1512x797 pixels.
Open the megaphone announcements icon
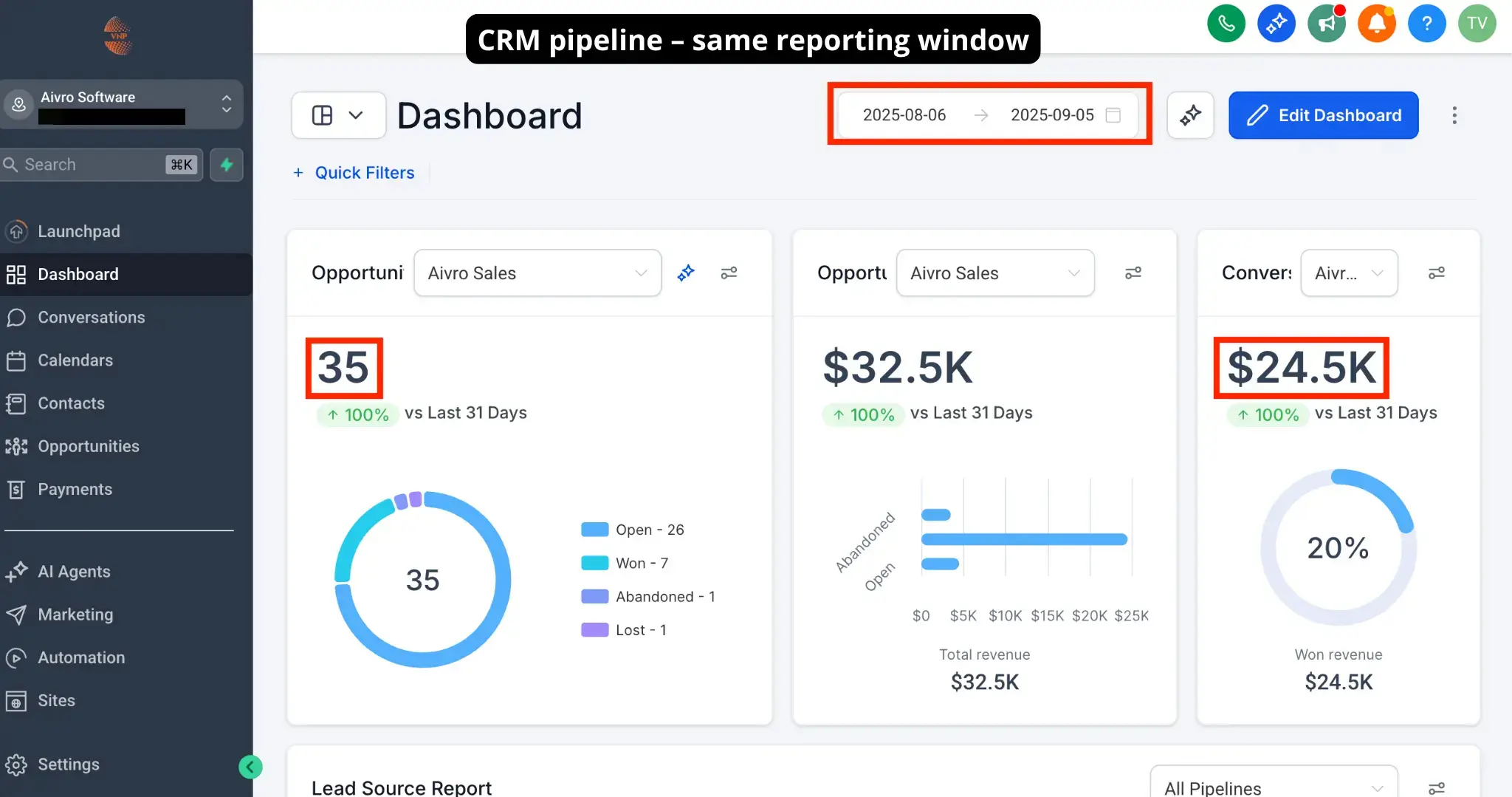[1327, 24]
